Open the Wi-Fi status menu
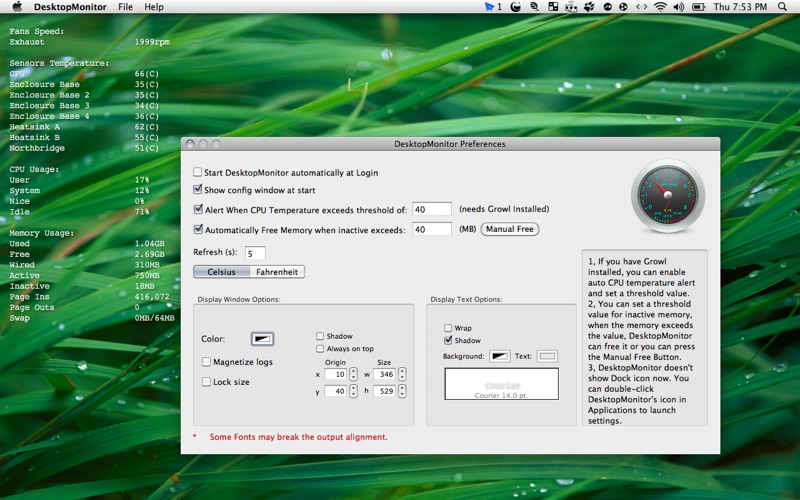800x500 pixels. pos(660,7)
